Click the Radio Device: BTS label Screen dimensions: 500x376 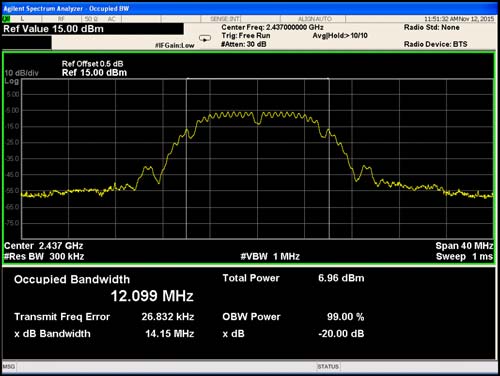(x=435, y=44)
